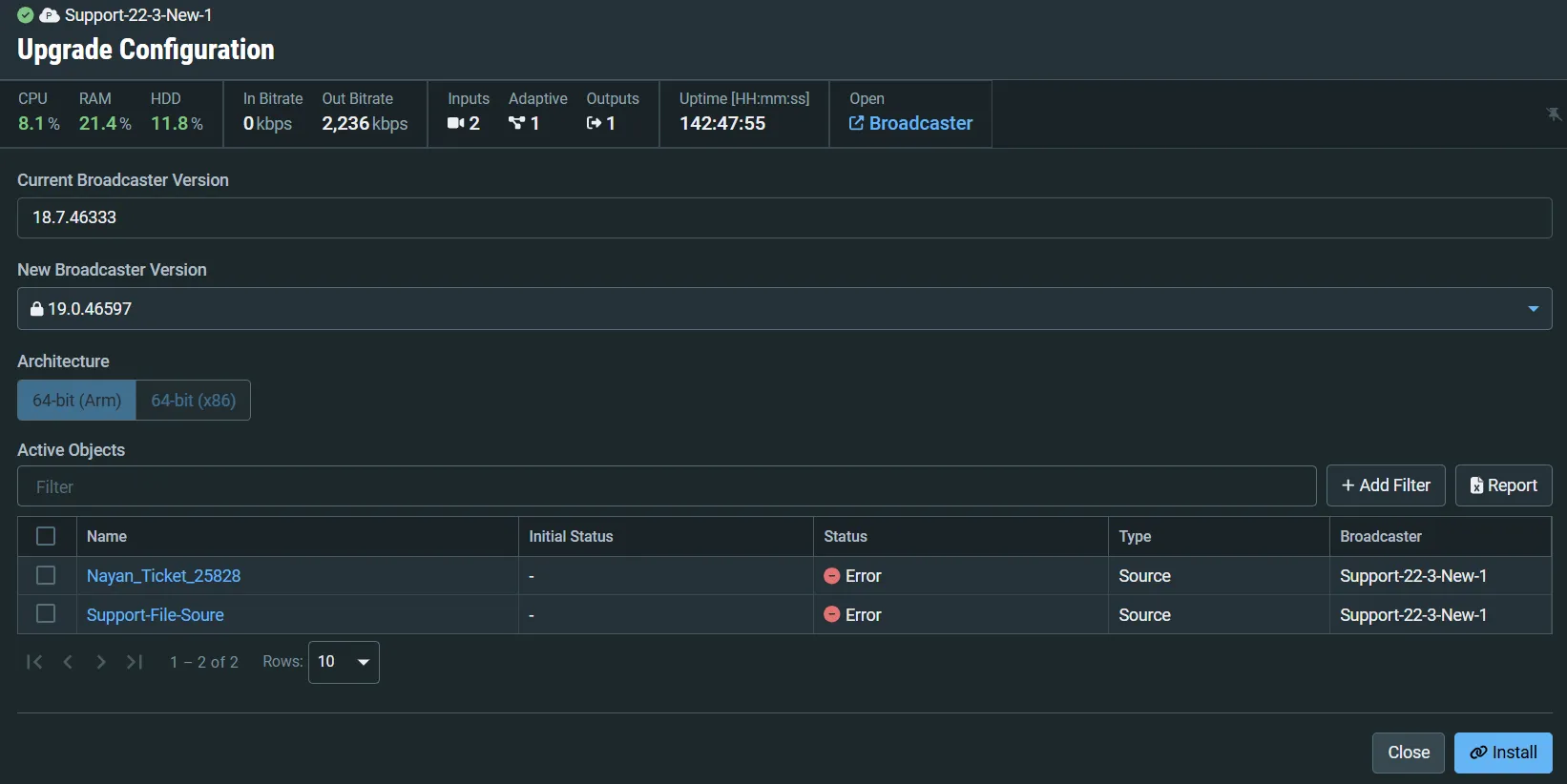This screenshot has width=1567, height=784.
Task: Click Add Filter button
Action: point(1386,485)
